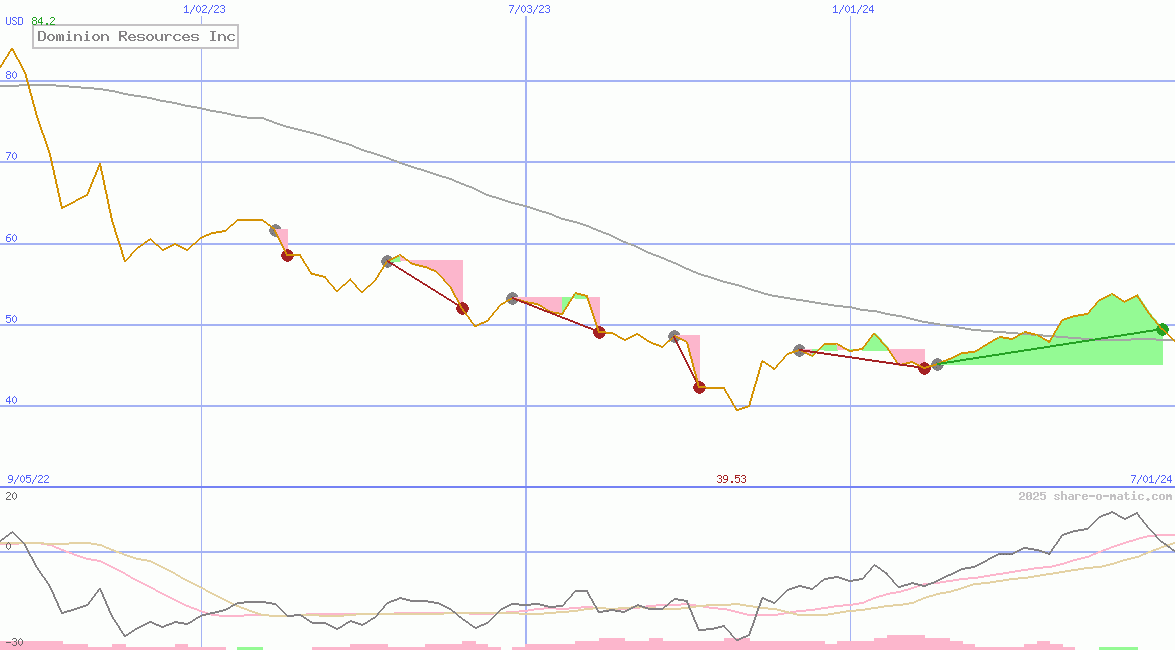1175x650 pixels.
Task: Click the grey entry marker starting the green trade
Action: (937, 364)
